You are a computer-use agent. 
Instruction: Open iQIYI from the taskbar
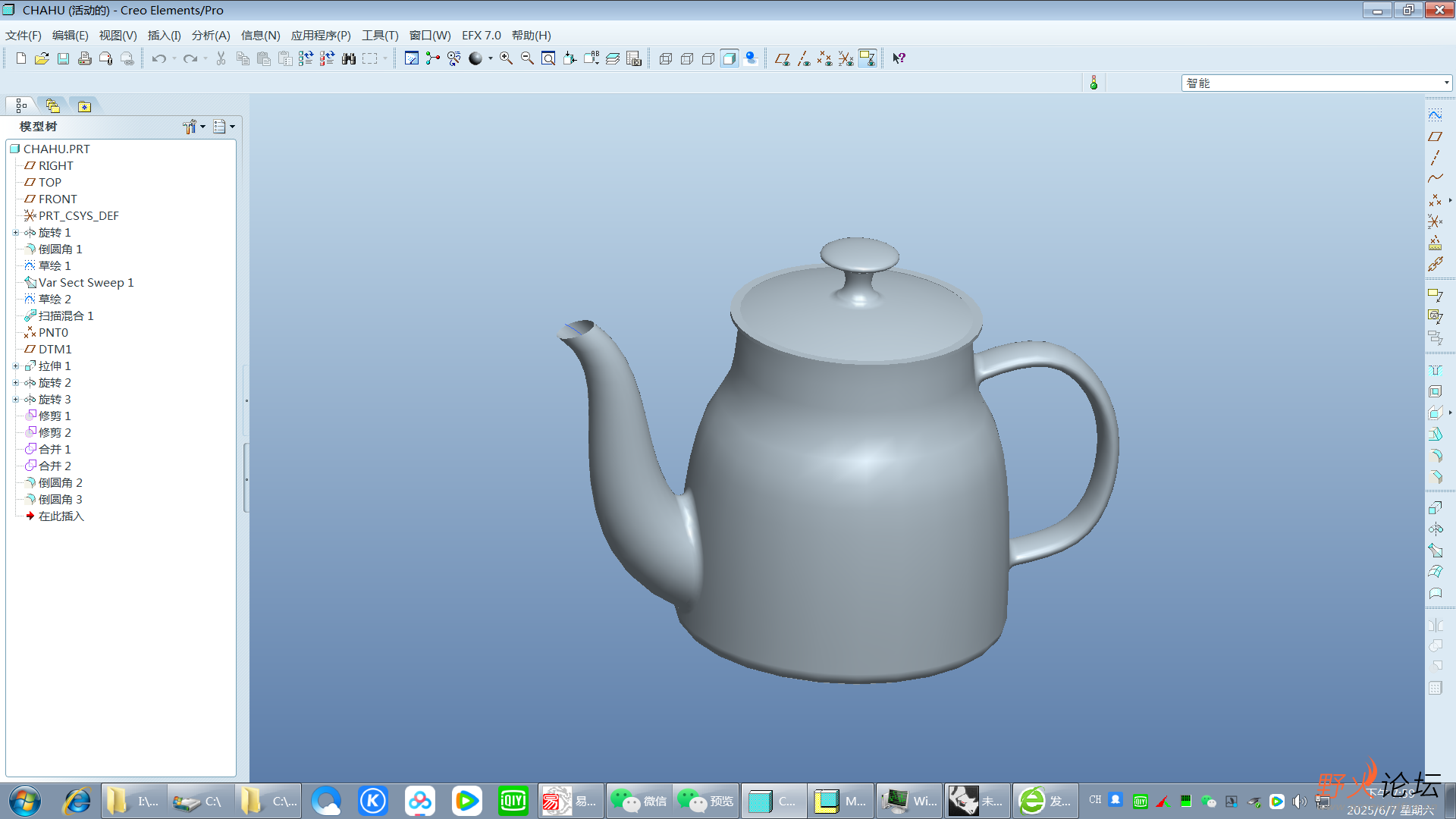coord(513,801)
